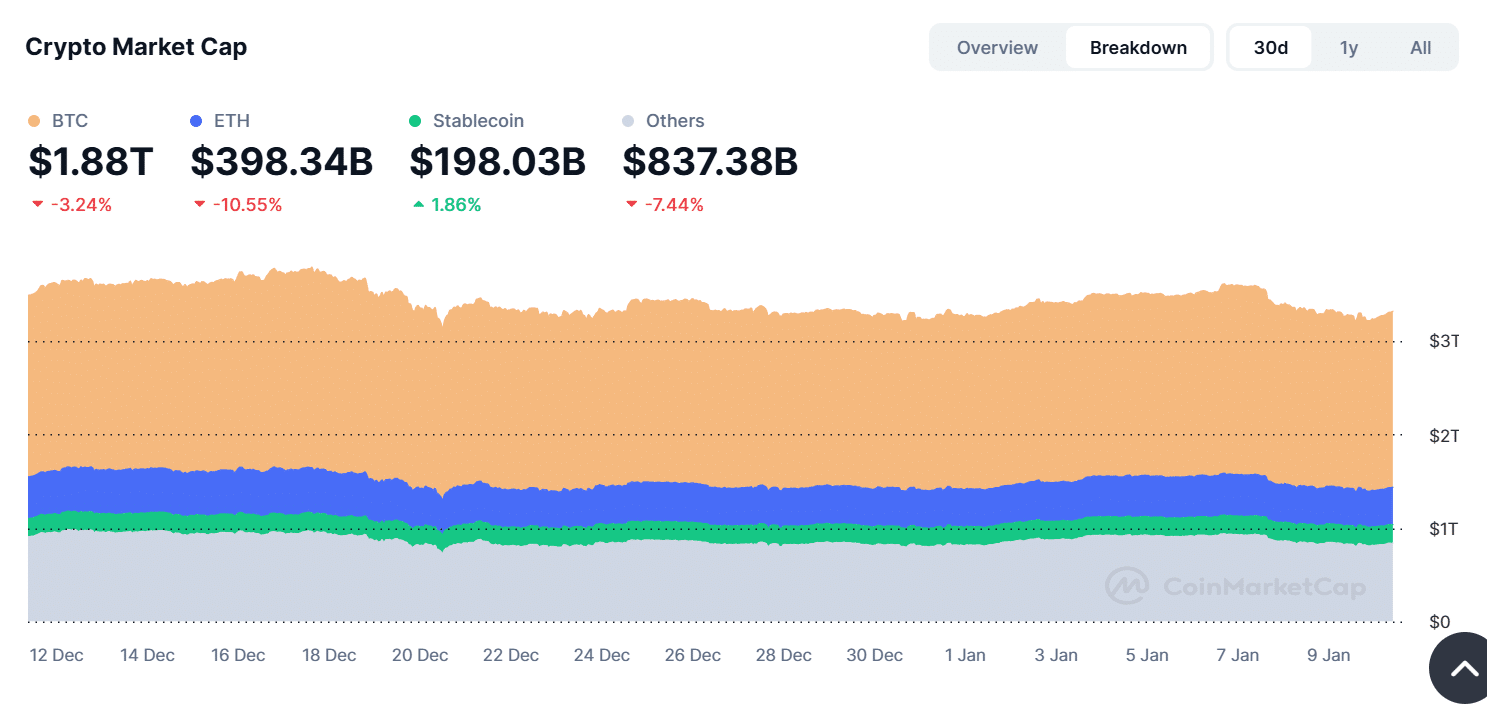Image resolution: width=1487 pixels, height=709 pixels.
Task: Click the Crypto Market Cap heading
Action: [x=136, y=47]
